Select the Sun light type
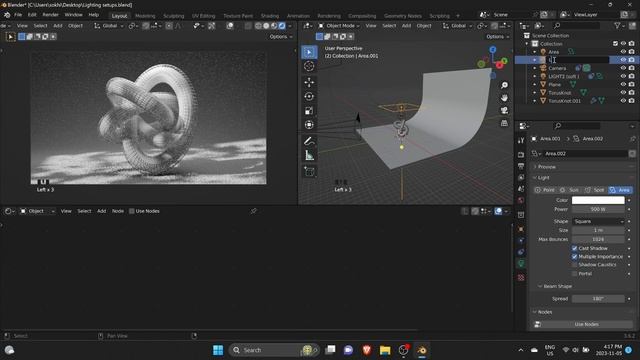The height and width of the screenshot is (360, 640). (x=570, y=190)
